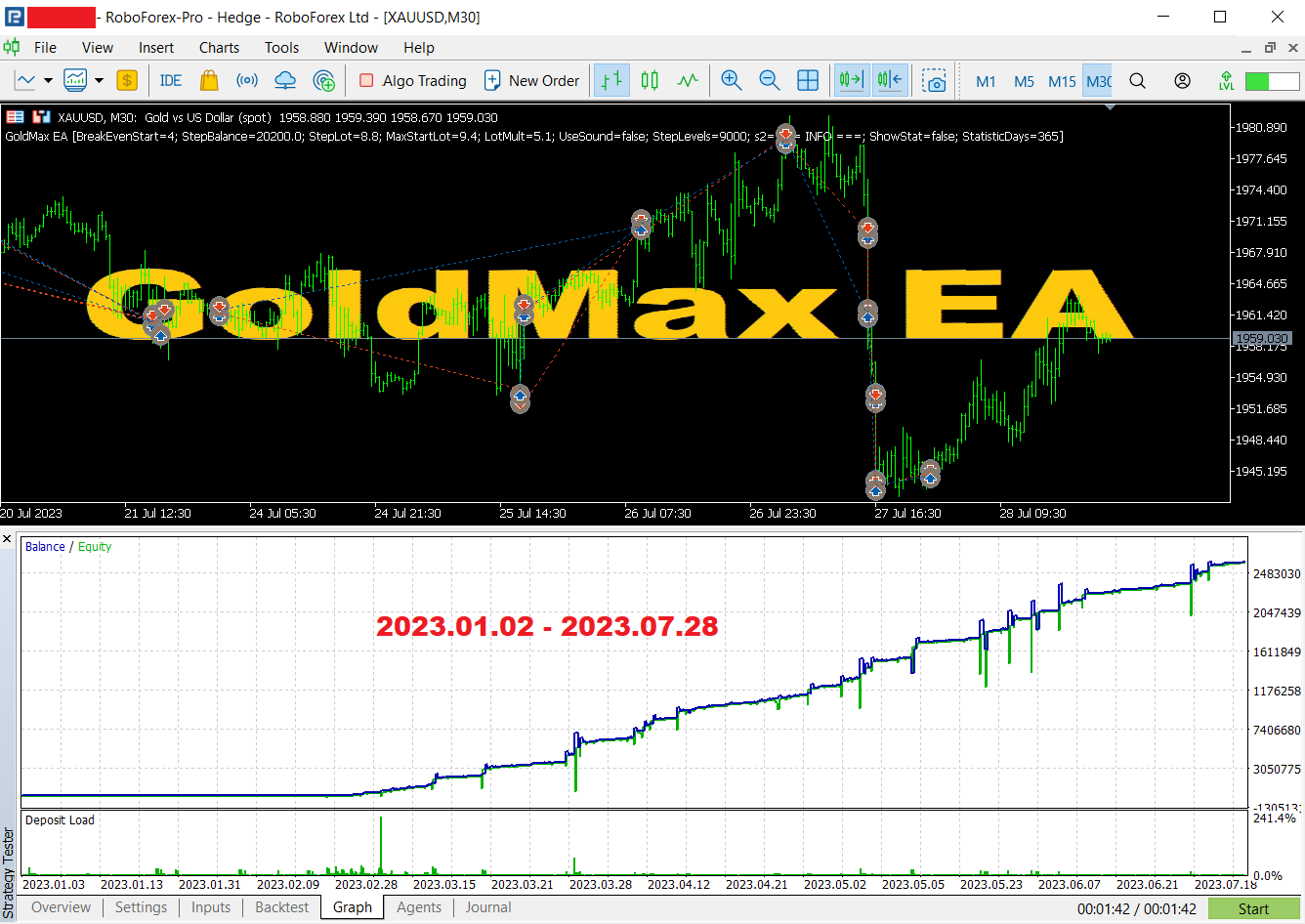This screenshot has width=1305, height=924.
Task: Open the Window menu
Action: [x=351, y=47]
